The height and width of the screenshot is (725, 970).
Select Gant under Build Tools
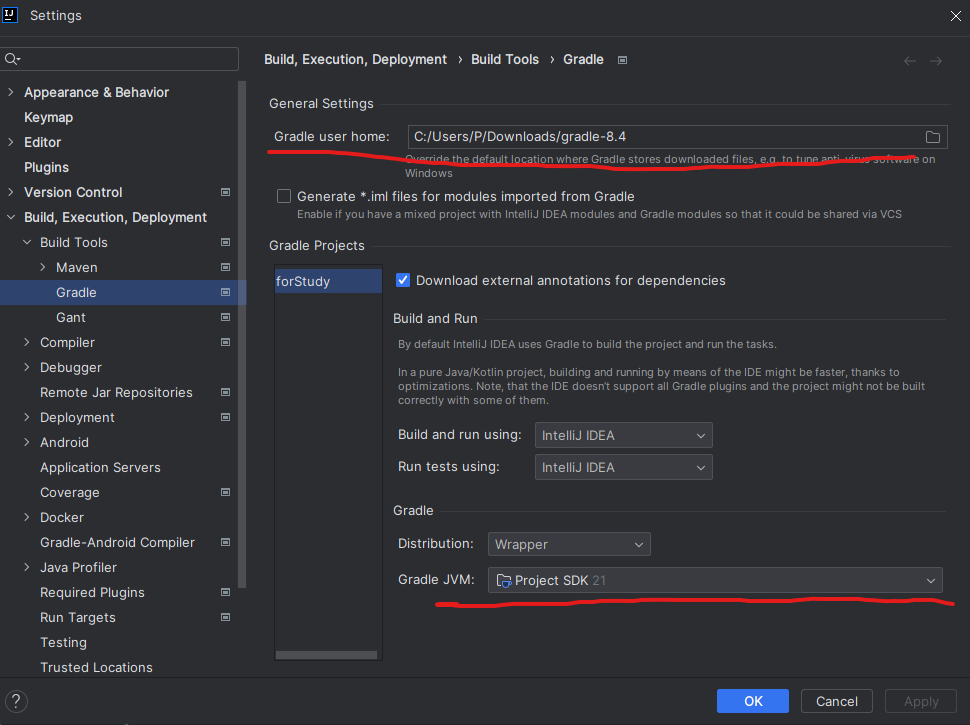click(x=71, y=317)
